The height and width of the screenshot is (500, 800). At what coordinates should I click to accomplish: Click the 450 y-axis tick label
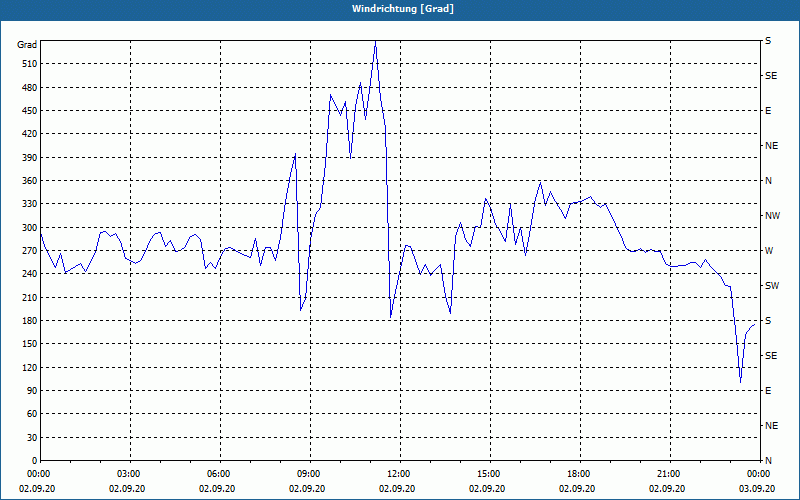[31, 111]
